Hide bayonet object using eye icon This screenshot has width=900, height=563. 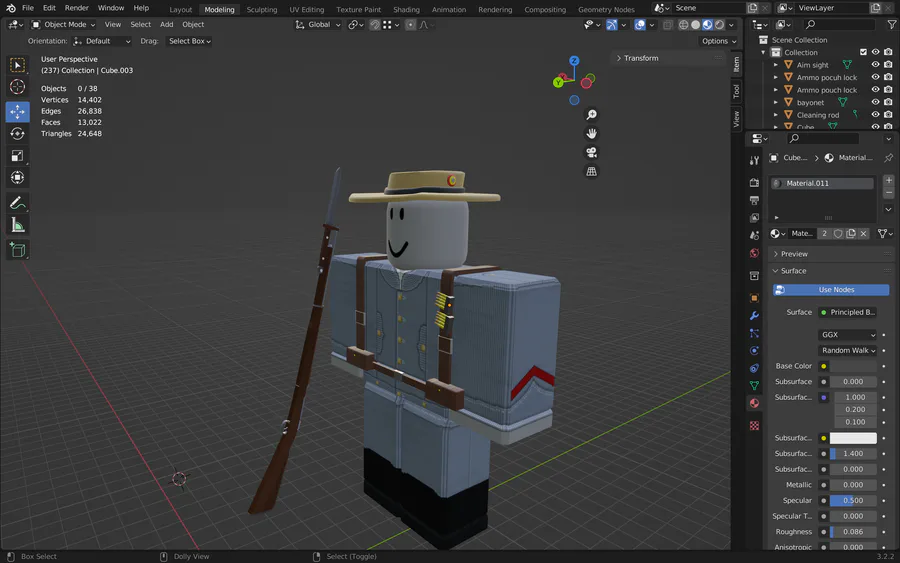(875, 102)
